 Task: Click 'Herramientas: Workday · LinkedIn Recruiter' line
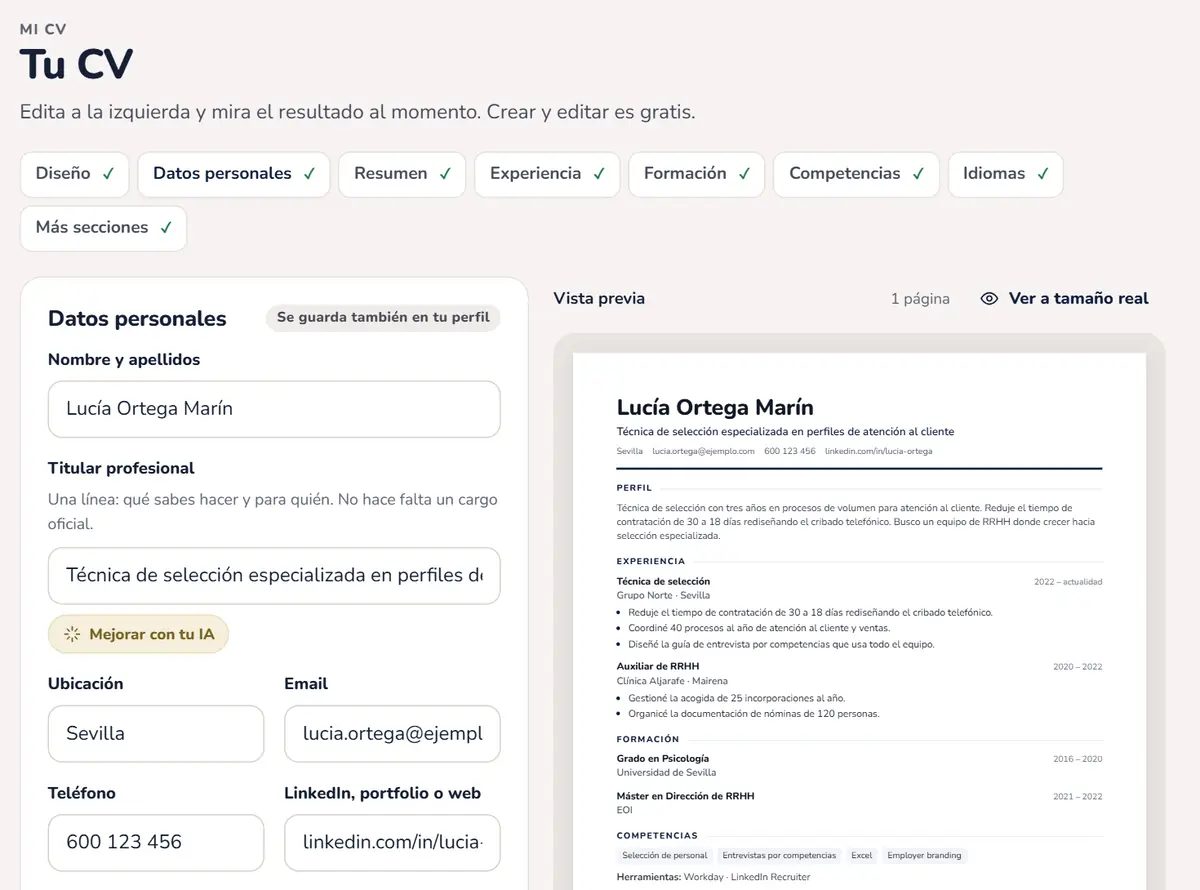pos(713,877)
